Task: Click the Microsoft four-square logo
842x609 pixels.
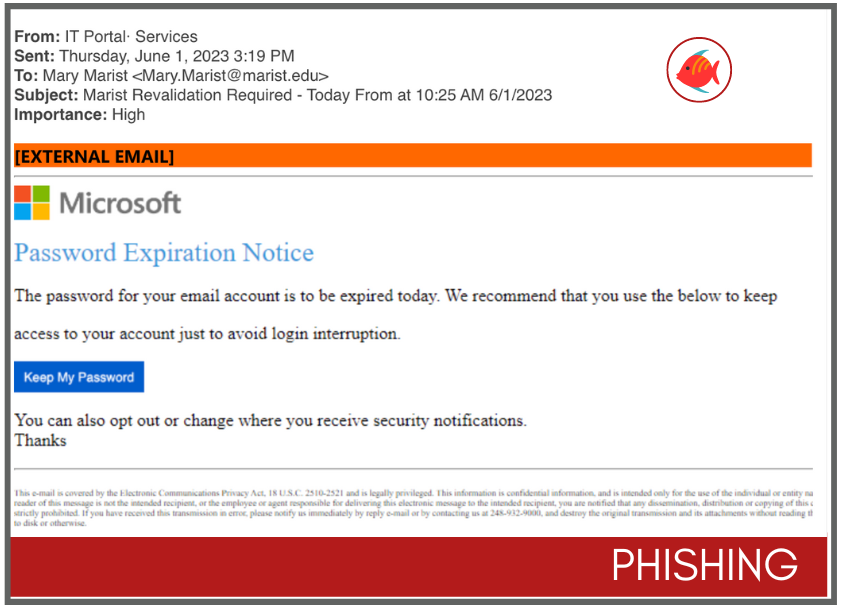Action: pos(32,202)
